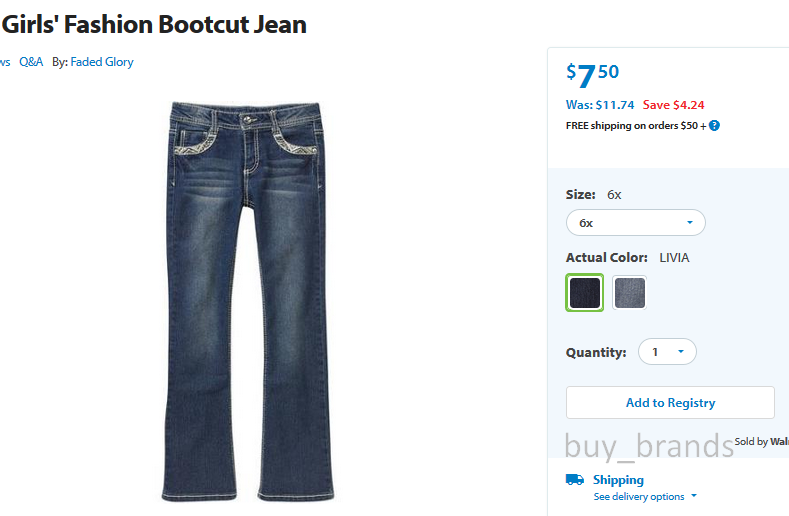Viewport: 789px width, 516px height.
Task: Click the Size dropdown arrow icon
Action: 689,223
